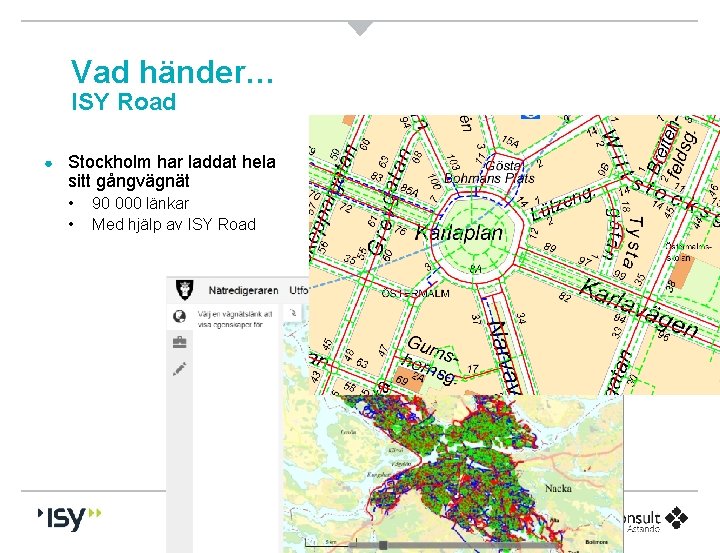The image size is (720, 553).
Task: Click the 5 km scale bar
Action: point(331,544)
